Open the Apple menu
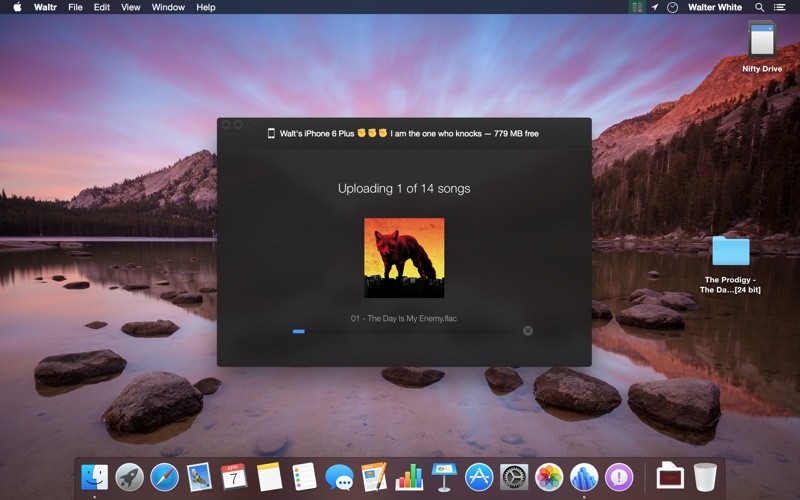The width and height of the screenshot is (800, 500). (17, 7)
